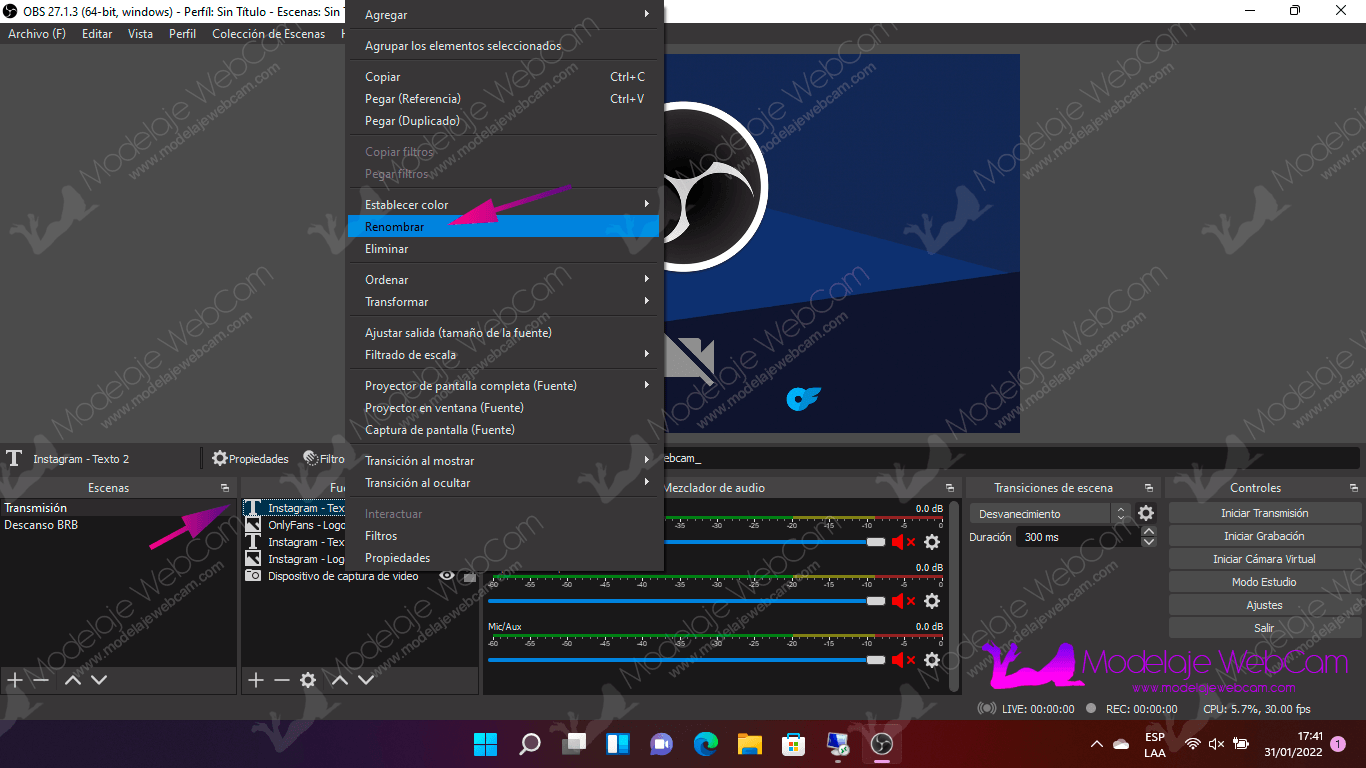Choose Renombrar in the context menu

tap(395, 227)
